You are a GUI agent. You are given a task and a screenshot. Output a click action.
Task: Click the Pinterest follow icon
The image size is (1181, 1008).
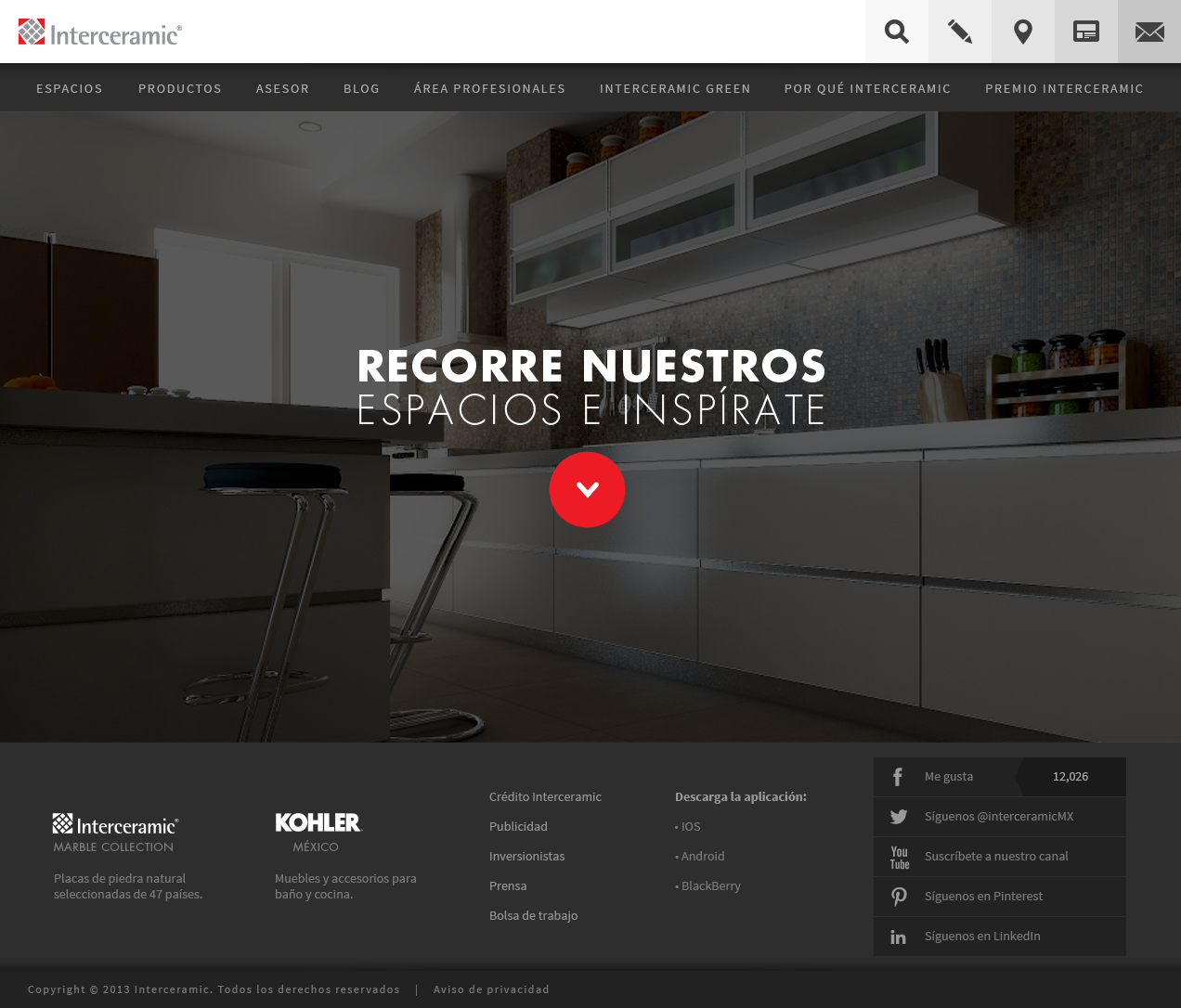899,897
